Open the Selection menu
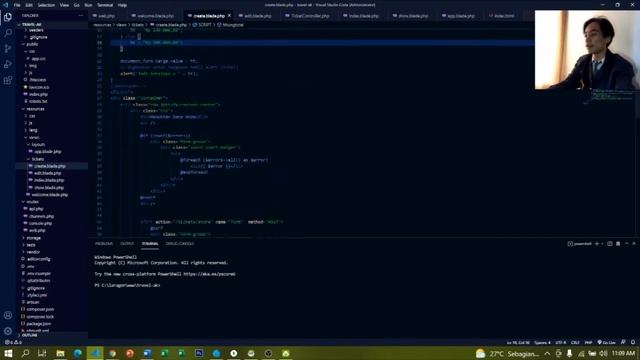Screen dimensions: 640x360 click(x=46, y=5)
